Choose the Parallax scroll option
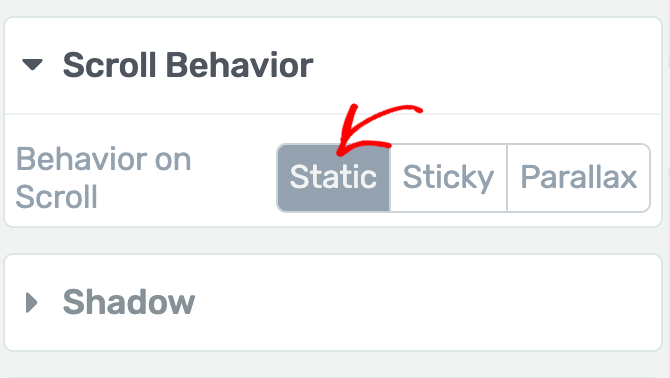 click(x=579, y=178)
